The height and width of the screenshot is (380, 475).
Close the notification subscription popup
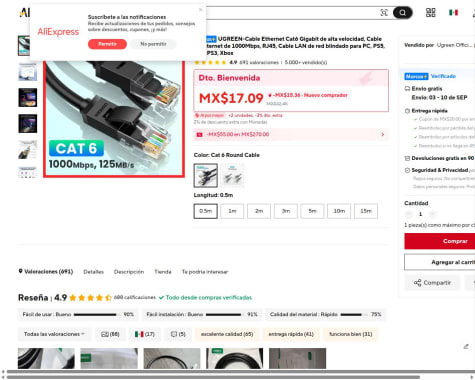pyautogui.click(x=200, y=10)
